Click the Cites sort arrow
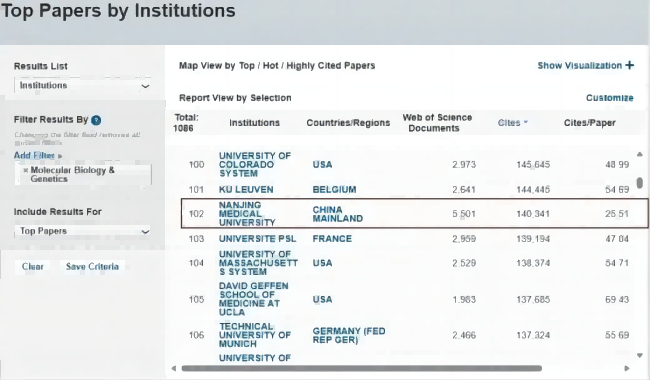650x380 pixels. 526,122
